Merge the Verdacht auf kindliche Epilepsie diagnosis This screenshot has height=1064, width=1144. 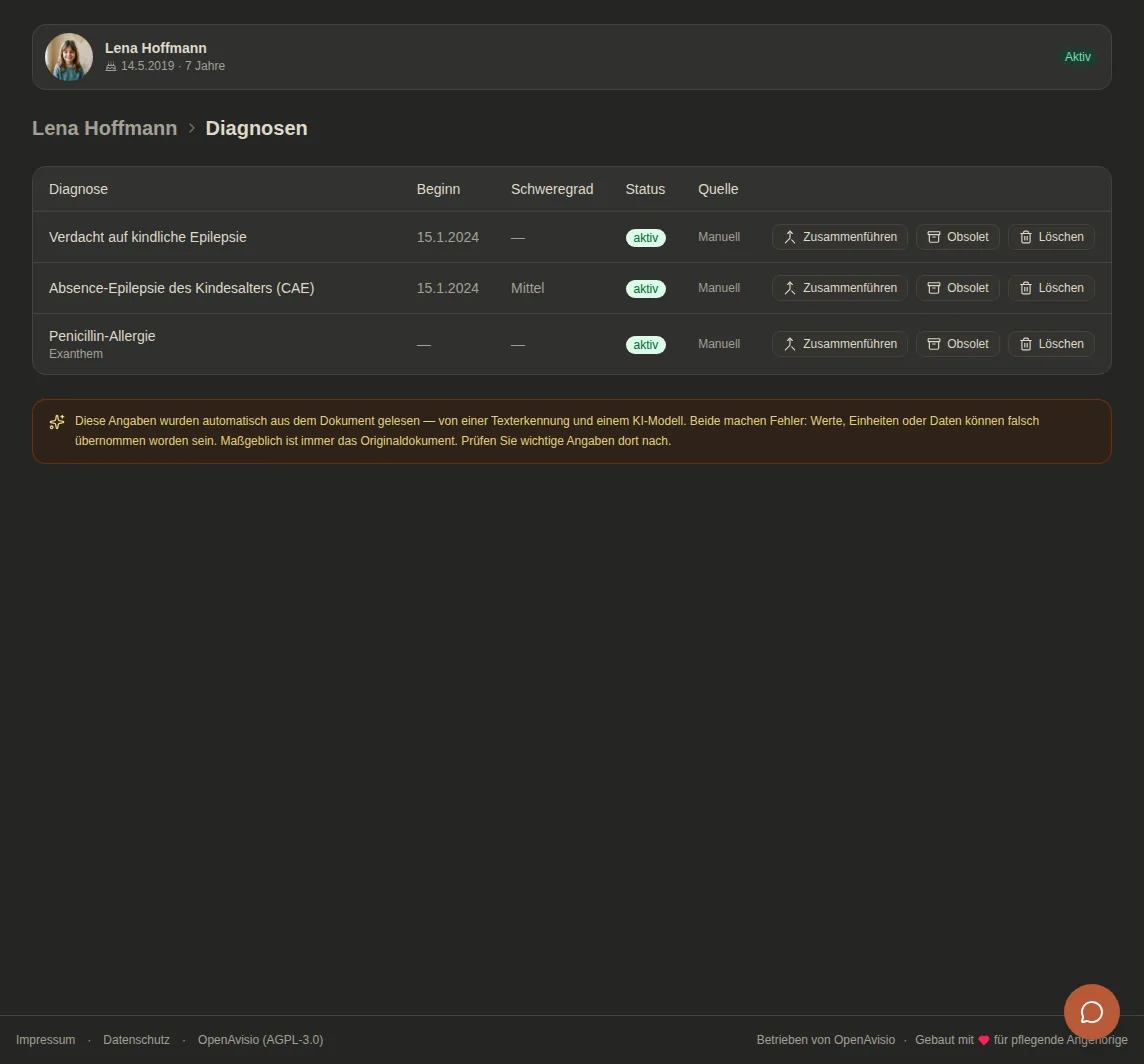click(x=840, y=237)
